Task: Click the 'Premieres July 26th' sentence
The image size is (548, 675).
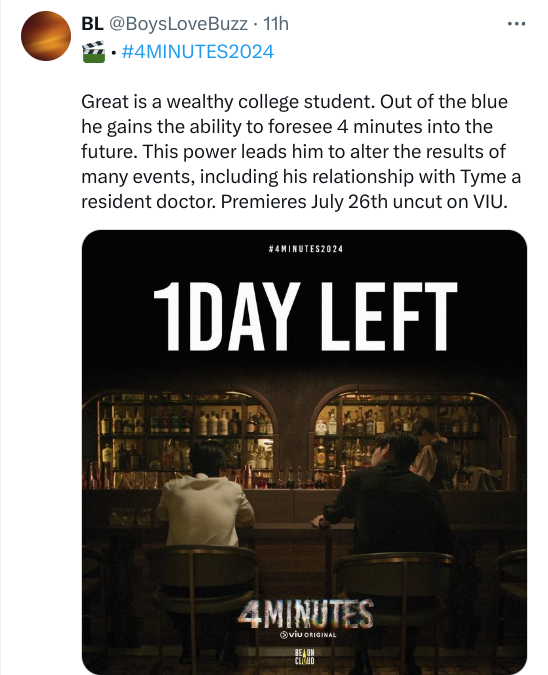Action: (x=364, y=202)
